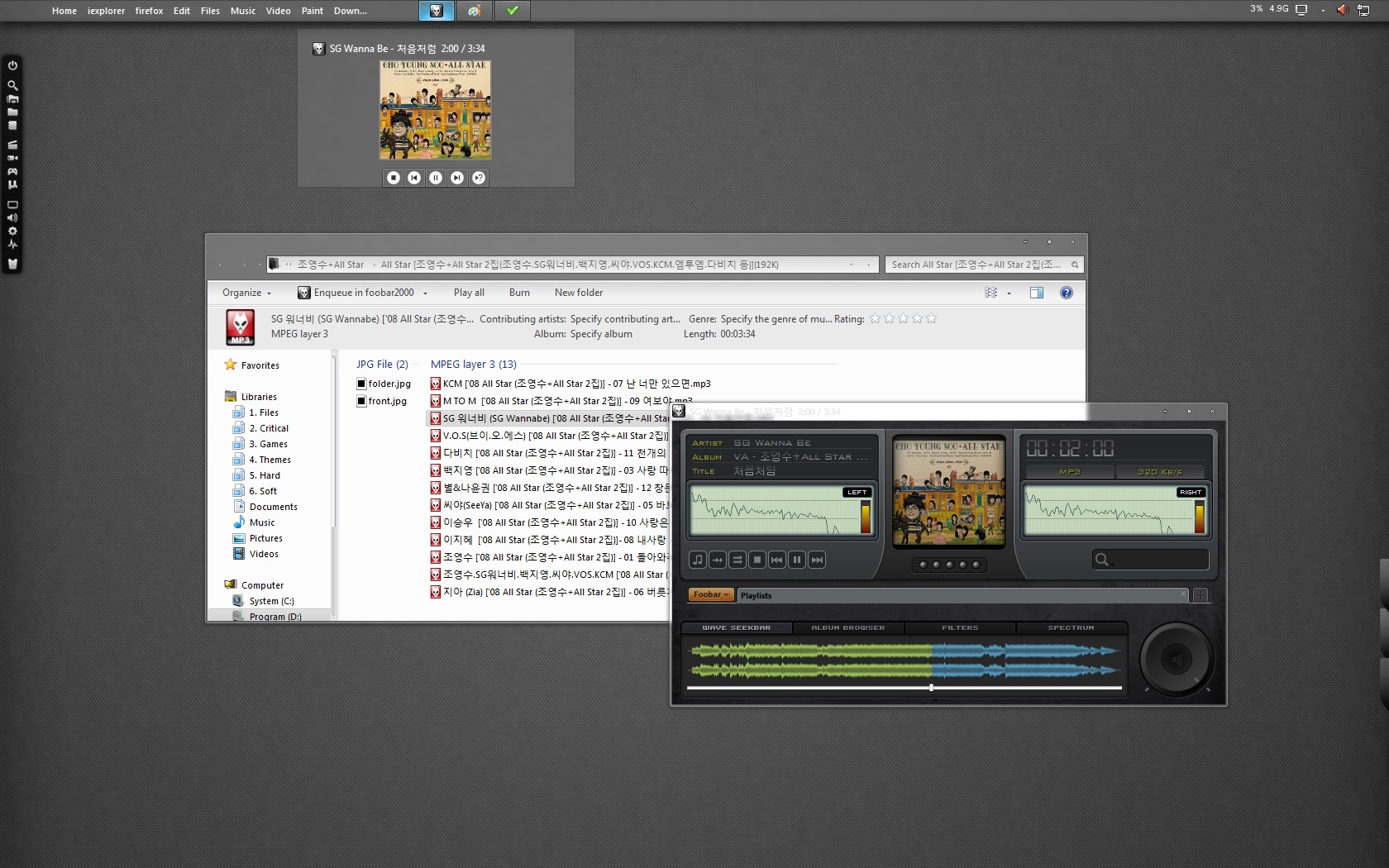Click first dot button under album cover

coord(923,565)
